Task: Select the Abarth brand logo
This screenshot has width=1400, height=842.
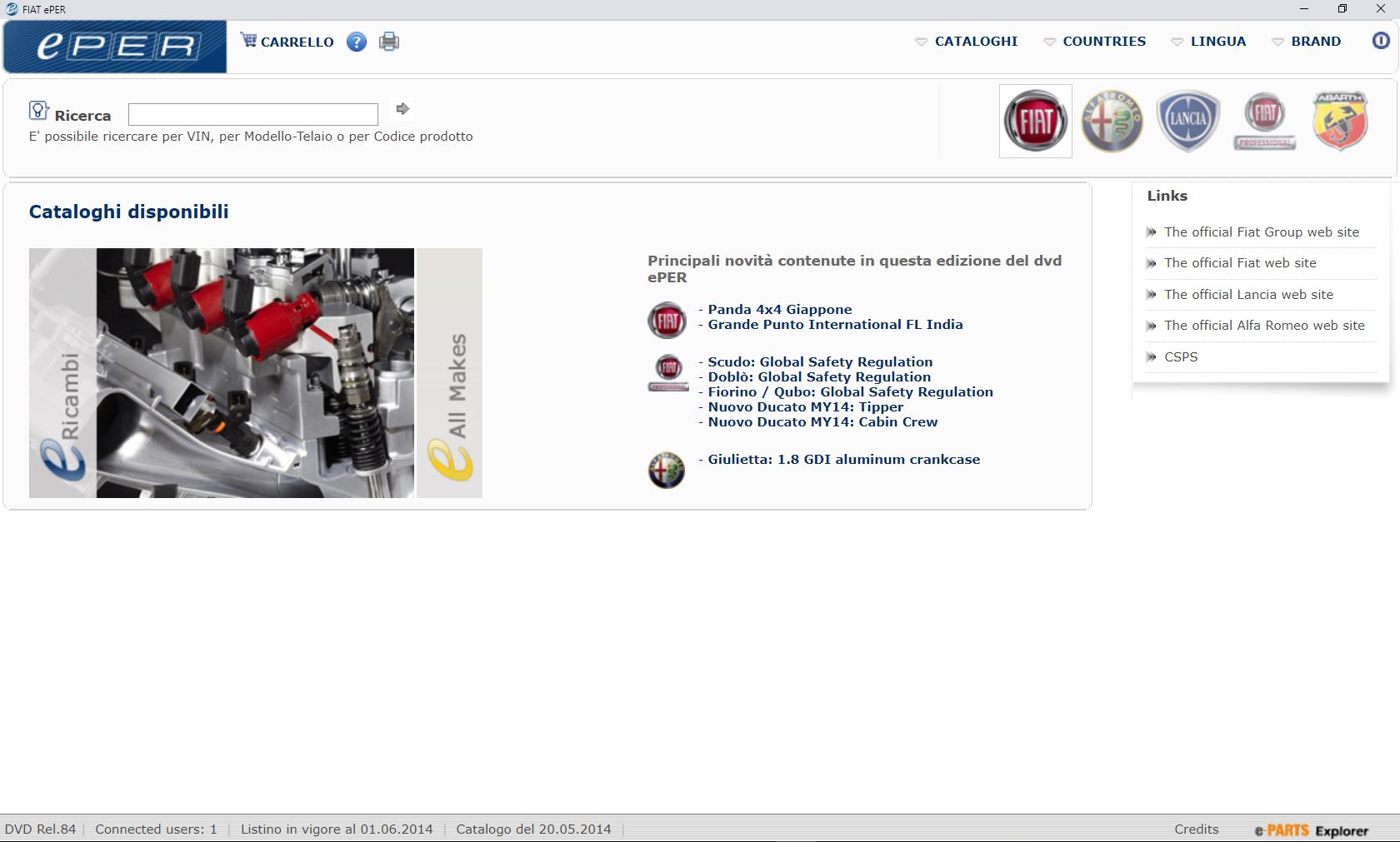Action: [x=1341, y=121]
